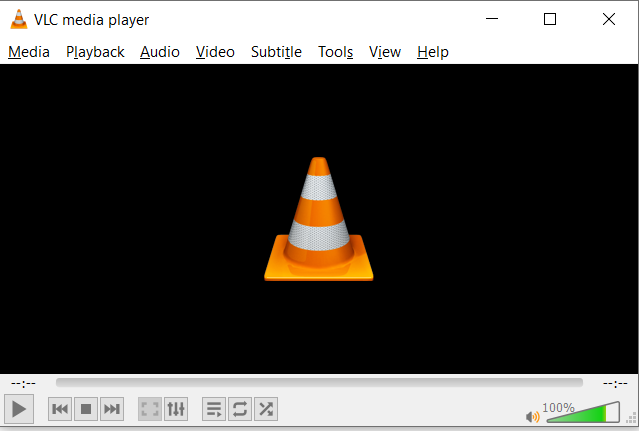Image resolution: width=639 pixels, height=431 pixels.
Task: Mute audio via speaker icon
Action: tap(532, 417)
